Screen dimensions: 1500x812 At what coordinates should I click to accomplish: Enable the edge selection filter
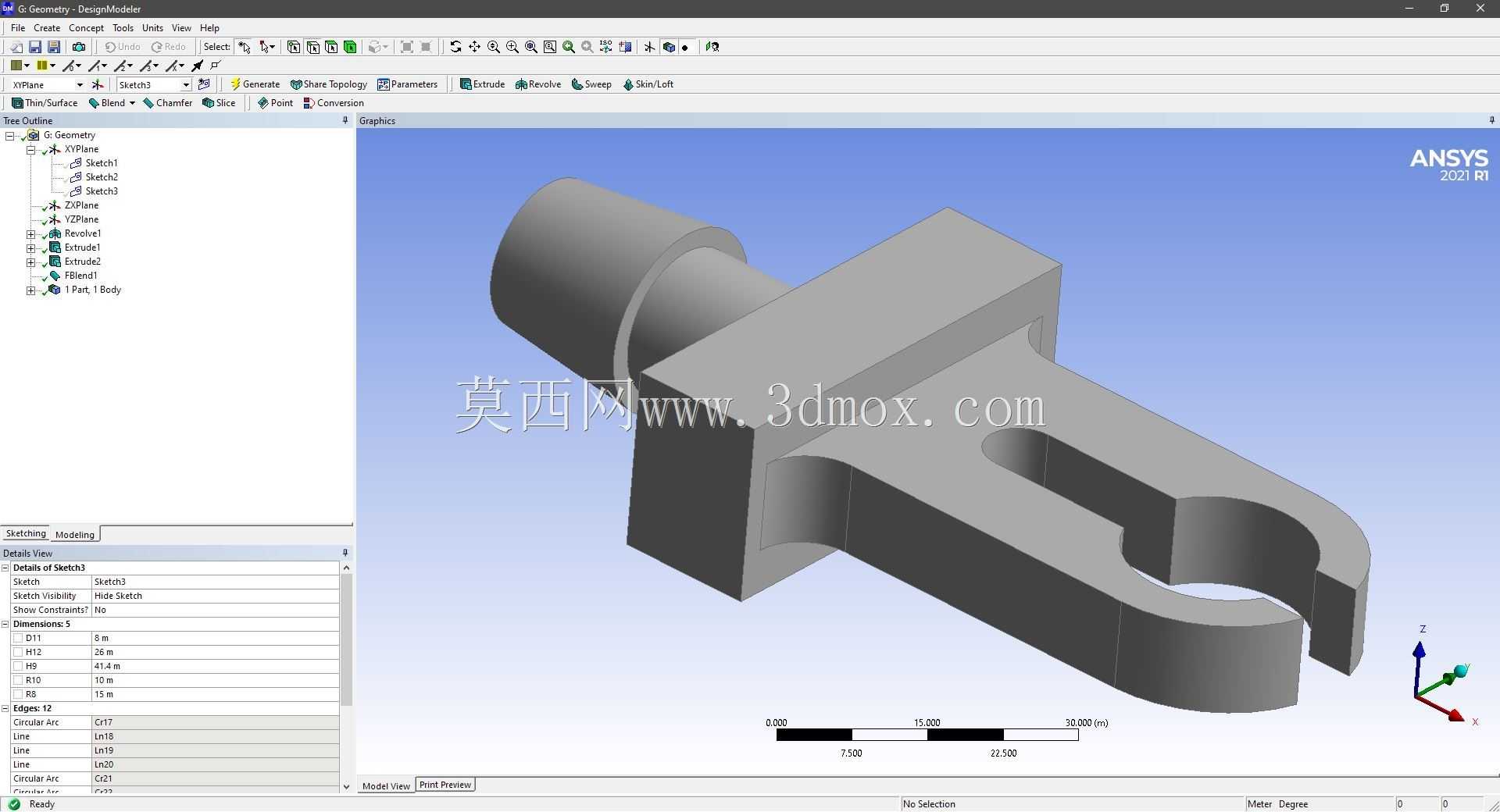312,47
